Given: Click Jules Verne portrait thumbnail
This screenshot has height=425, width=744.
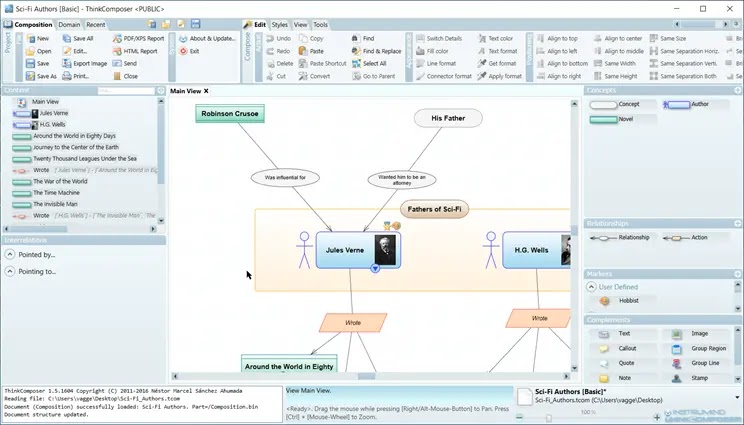Looking at the screenshot, I should pos(385,250).
